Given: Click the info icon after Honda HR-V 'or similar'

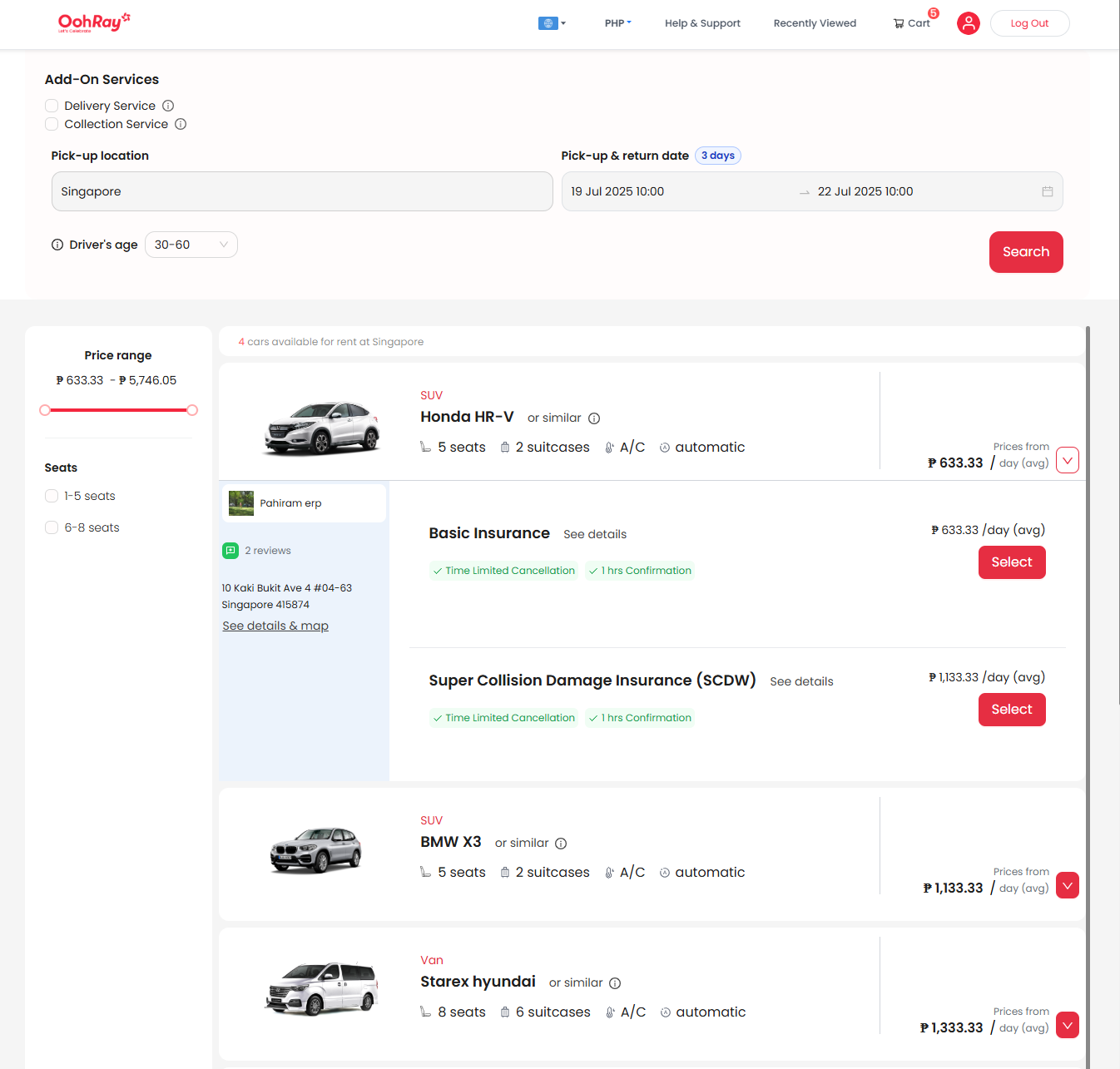Looking at the screenshot, I should point(593,418).
